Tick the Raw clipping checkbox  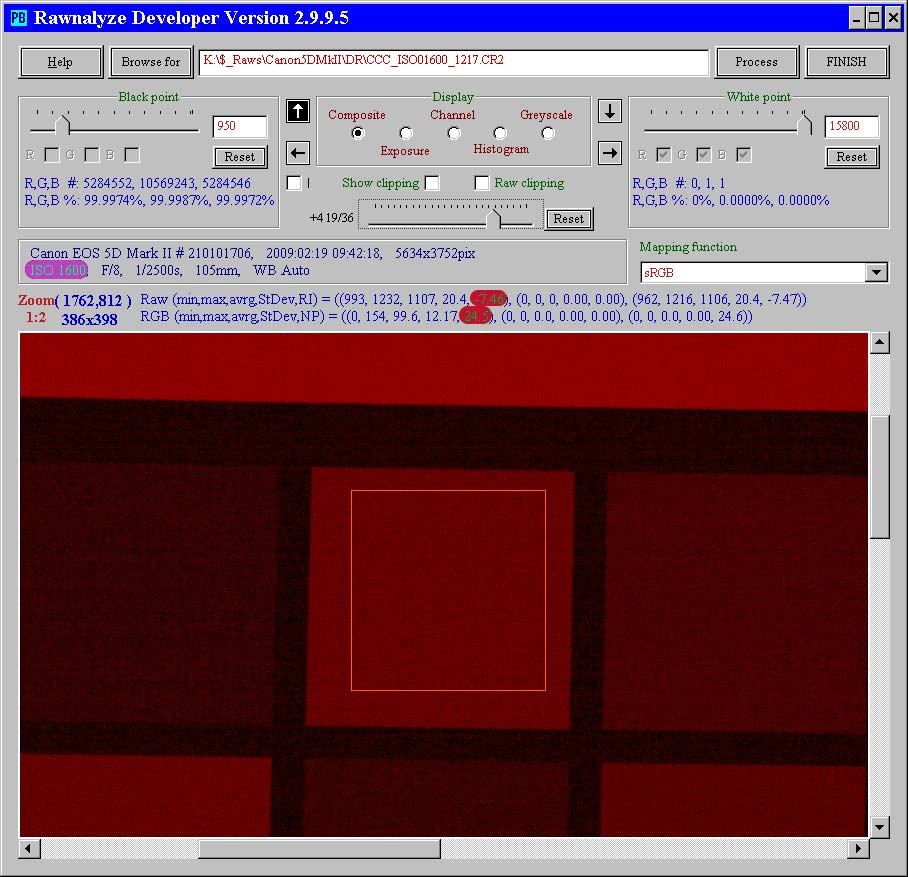(x=482, y=183)
